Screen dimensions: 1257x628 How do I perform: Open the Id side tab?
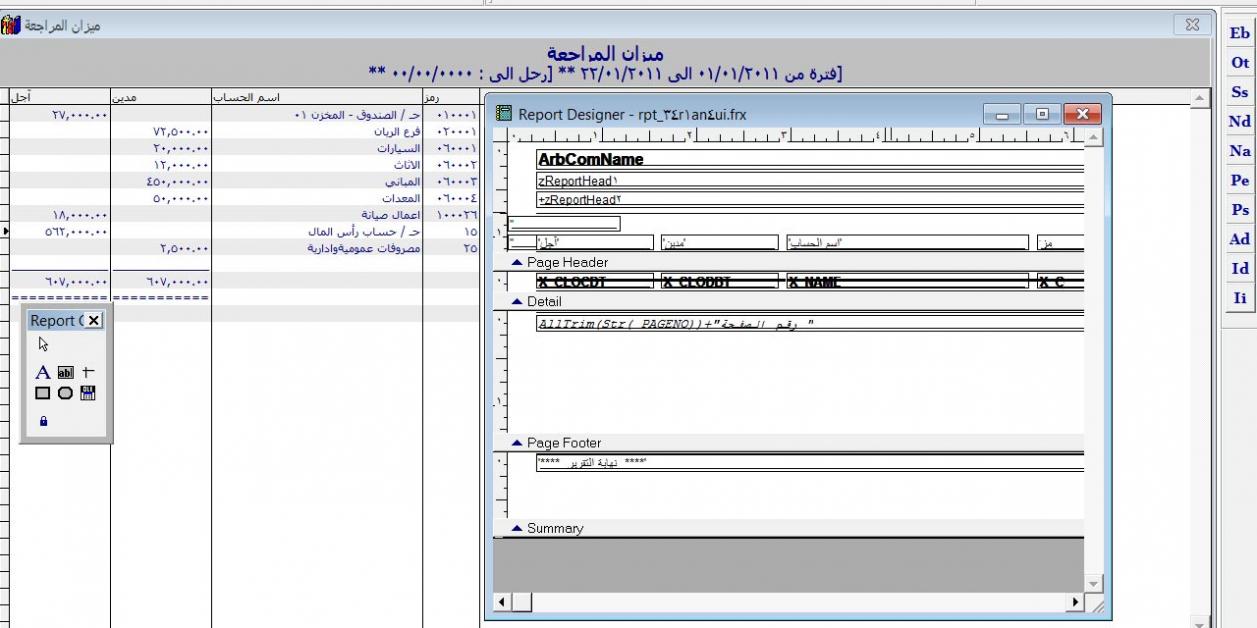1240,269
